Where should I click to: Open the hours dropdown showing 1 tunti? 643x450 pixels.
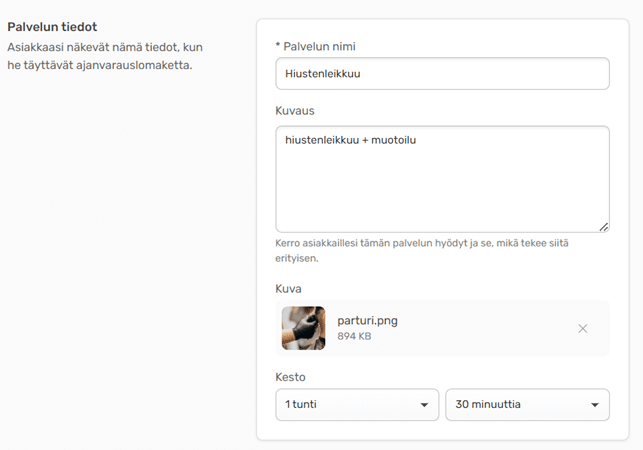pyautogui.click(x=356, y=405)
